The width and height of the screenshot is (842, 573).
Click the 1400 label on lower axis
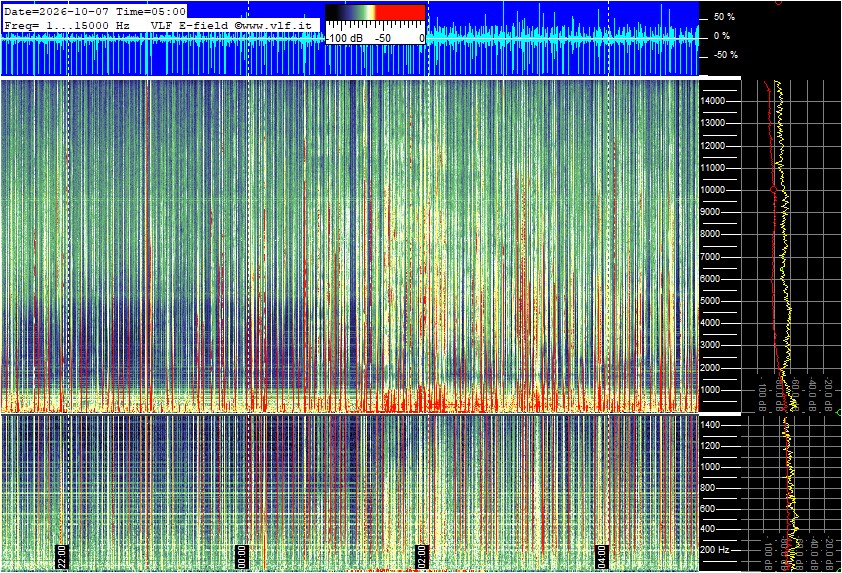(x=710, y=425)
